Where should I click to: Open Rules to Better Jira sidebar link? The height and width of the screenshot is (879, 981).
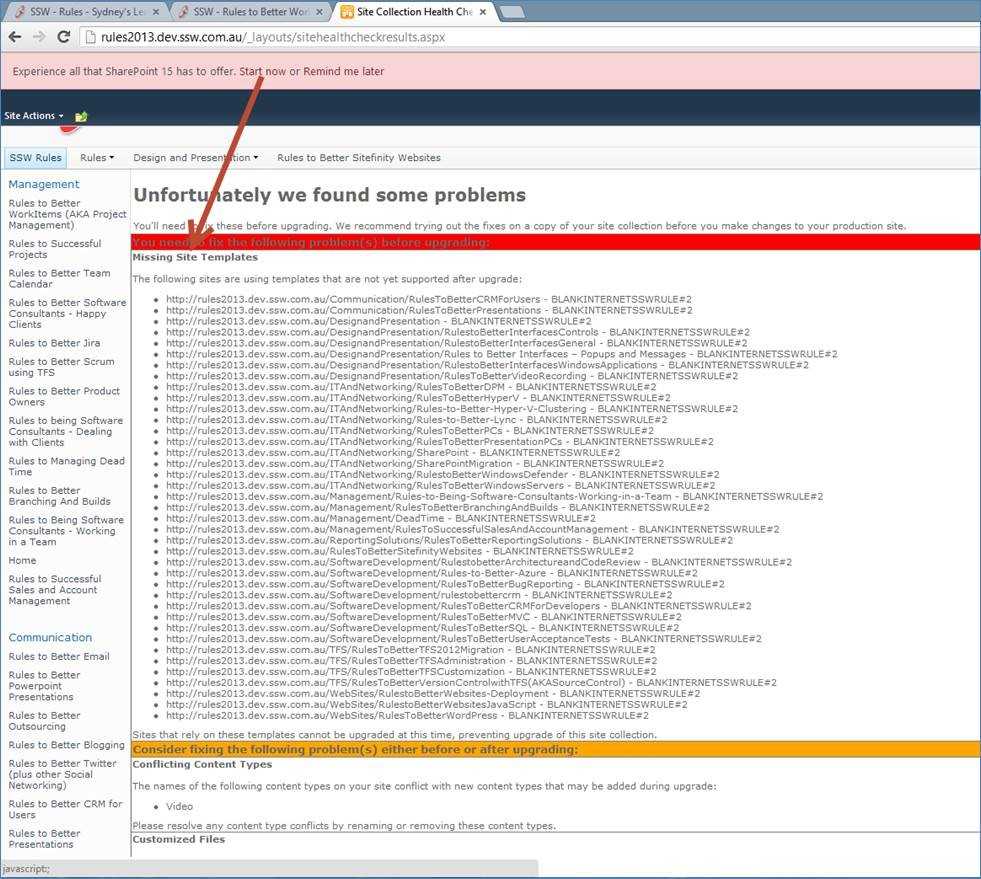[54, 343]
